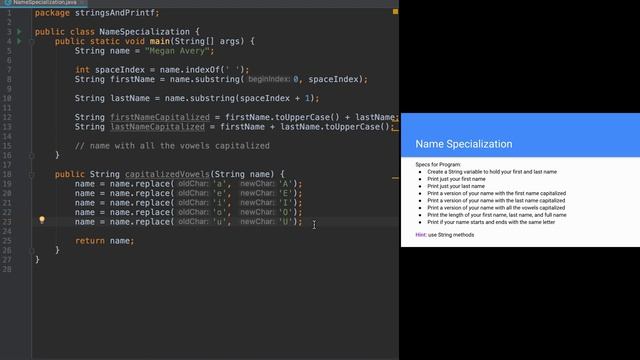Click line number 12 in the gutter

pos(7,118)
